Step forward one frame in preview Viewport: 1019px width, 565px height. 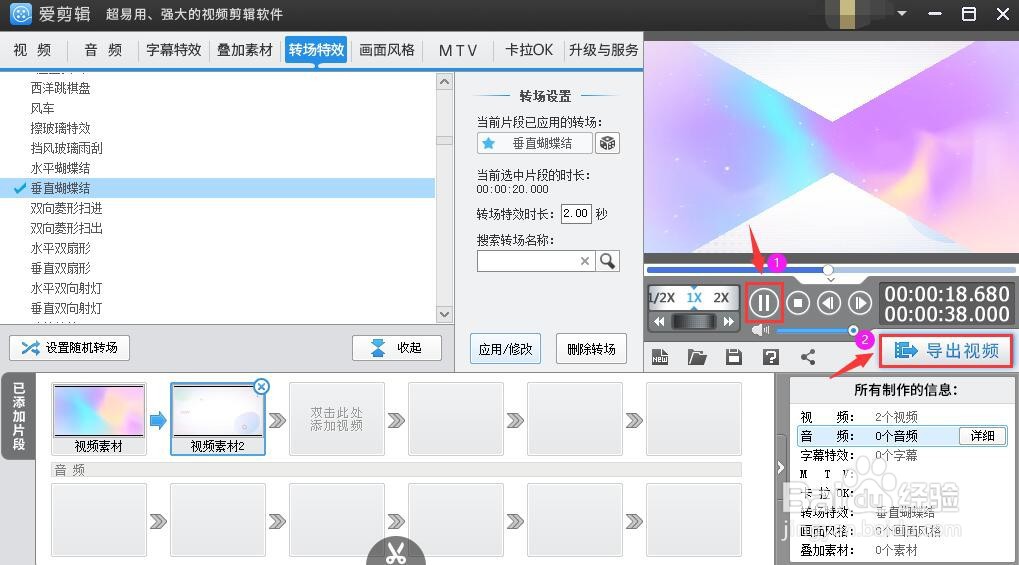860,303
